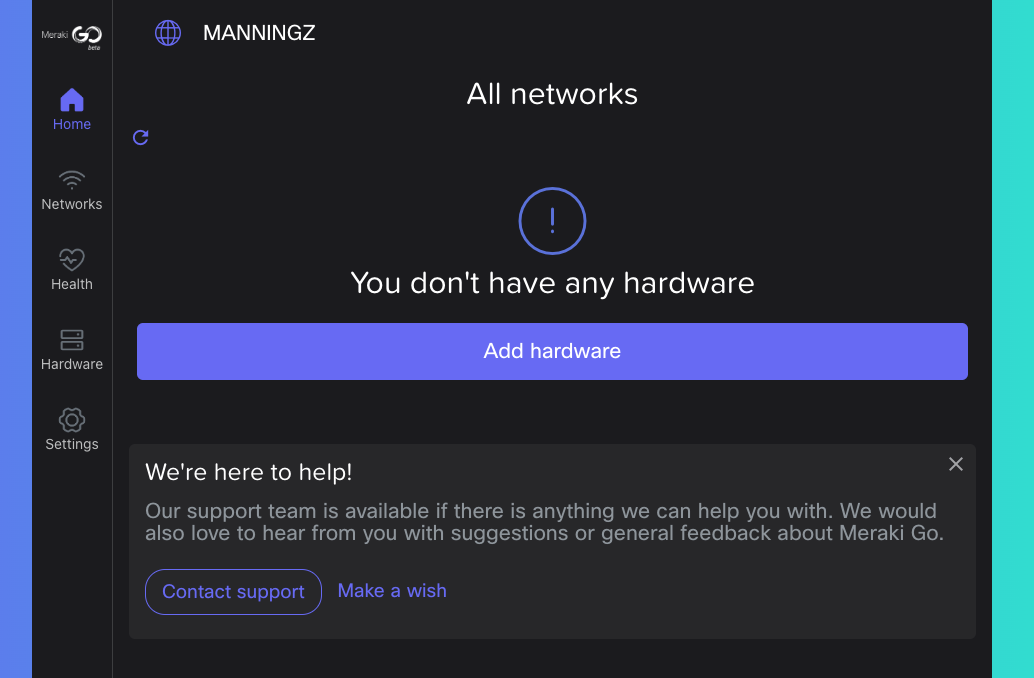Dismiss the We're here to help card
This screenshot has height=678, width=1034.
tap(956, 464)
